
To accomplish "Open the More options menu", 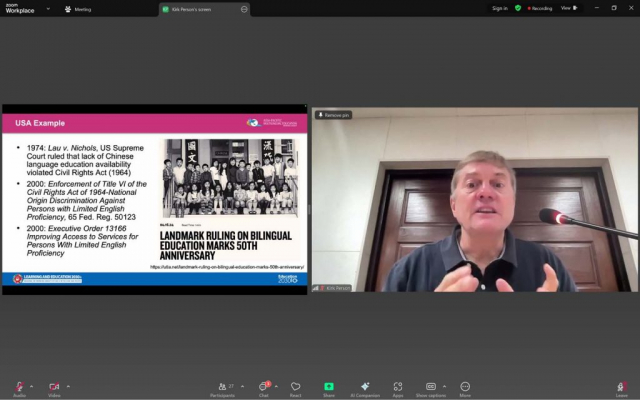I will [x=465, y=387].
